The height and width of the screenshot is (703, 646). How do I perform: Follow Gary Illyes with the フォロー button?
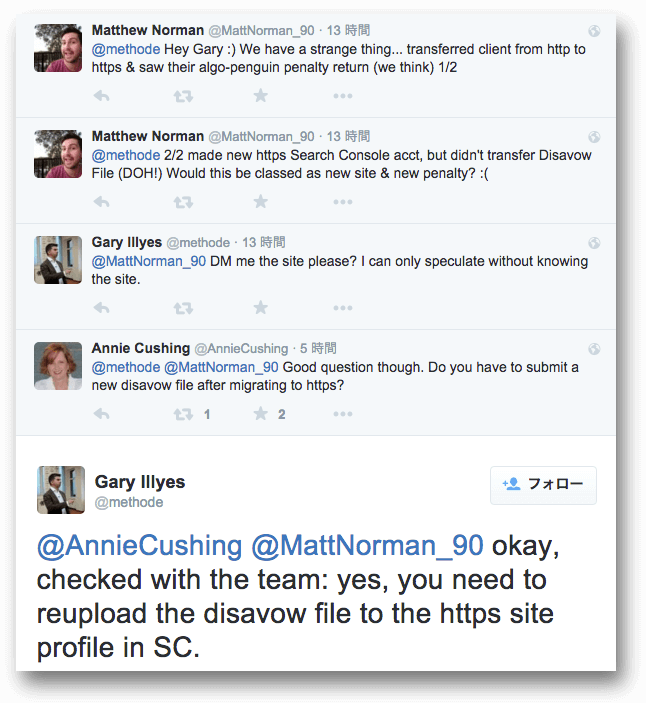coord(543,485)
